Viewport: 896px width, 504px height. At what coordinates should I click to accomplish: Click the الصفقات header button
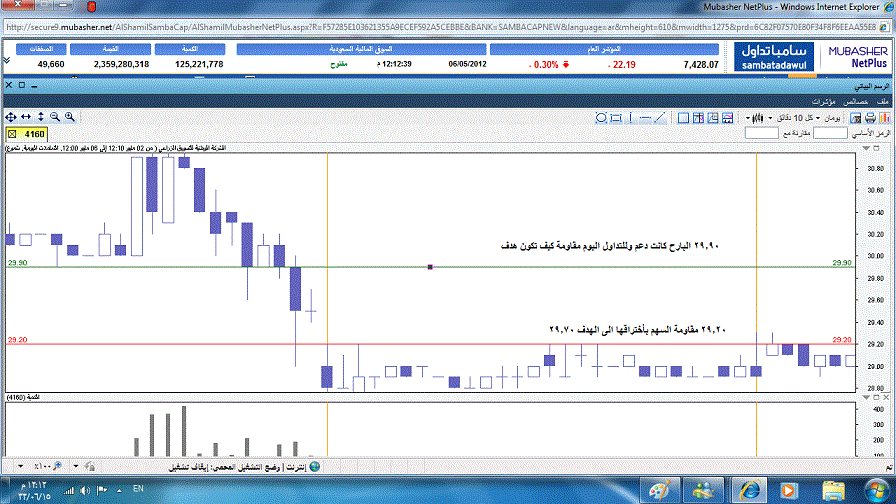click(41, 49)
